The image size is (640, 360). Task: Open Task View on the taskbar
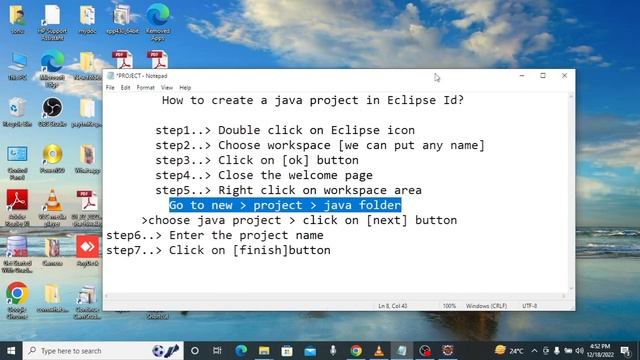pos(217,351)
